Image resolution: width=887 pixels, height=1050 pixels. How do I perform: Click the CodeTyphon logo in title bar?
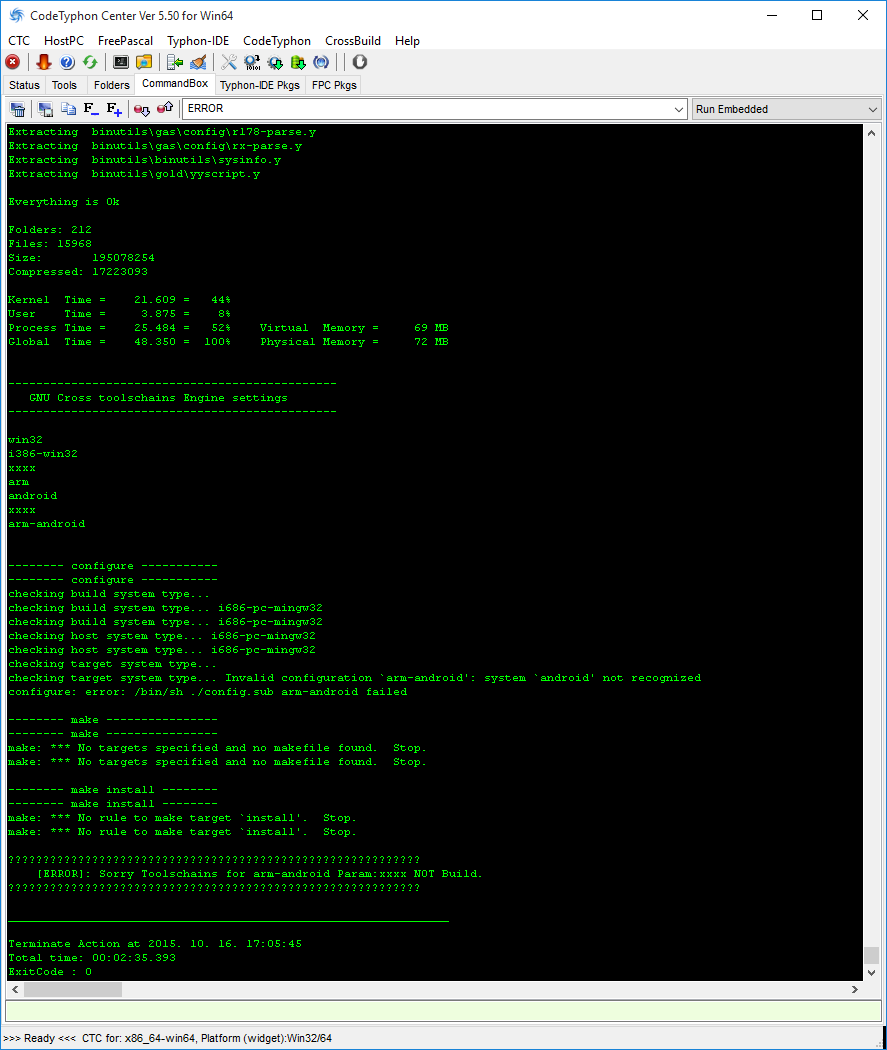16,15
